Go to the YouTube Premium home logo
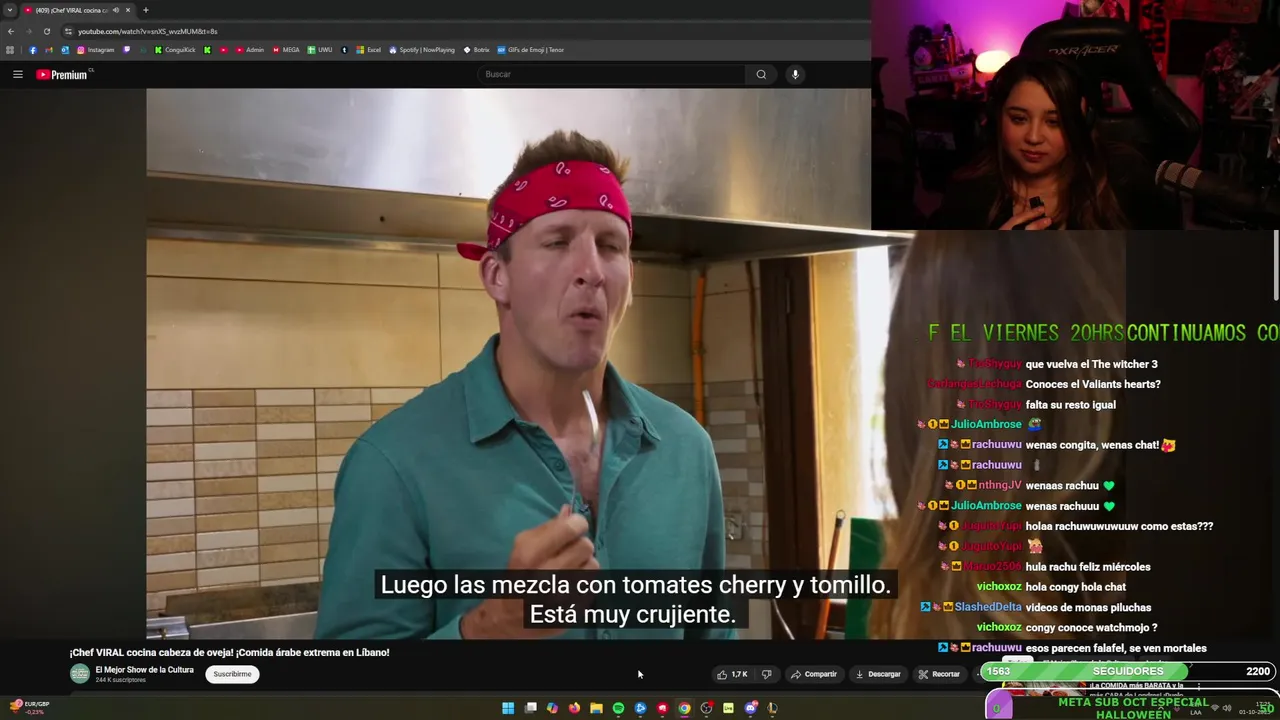 [x=64, y=74]
